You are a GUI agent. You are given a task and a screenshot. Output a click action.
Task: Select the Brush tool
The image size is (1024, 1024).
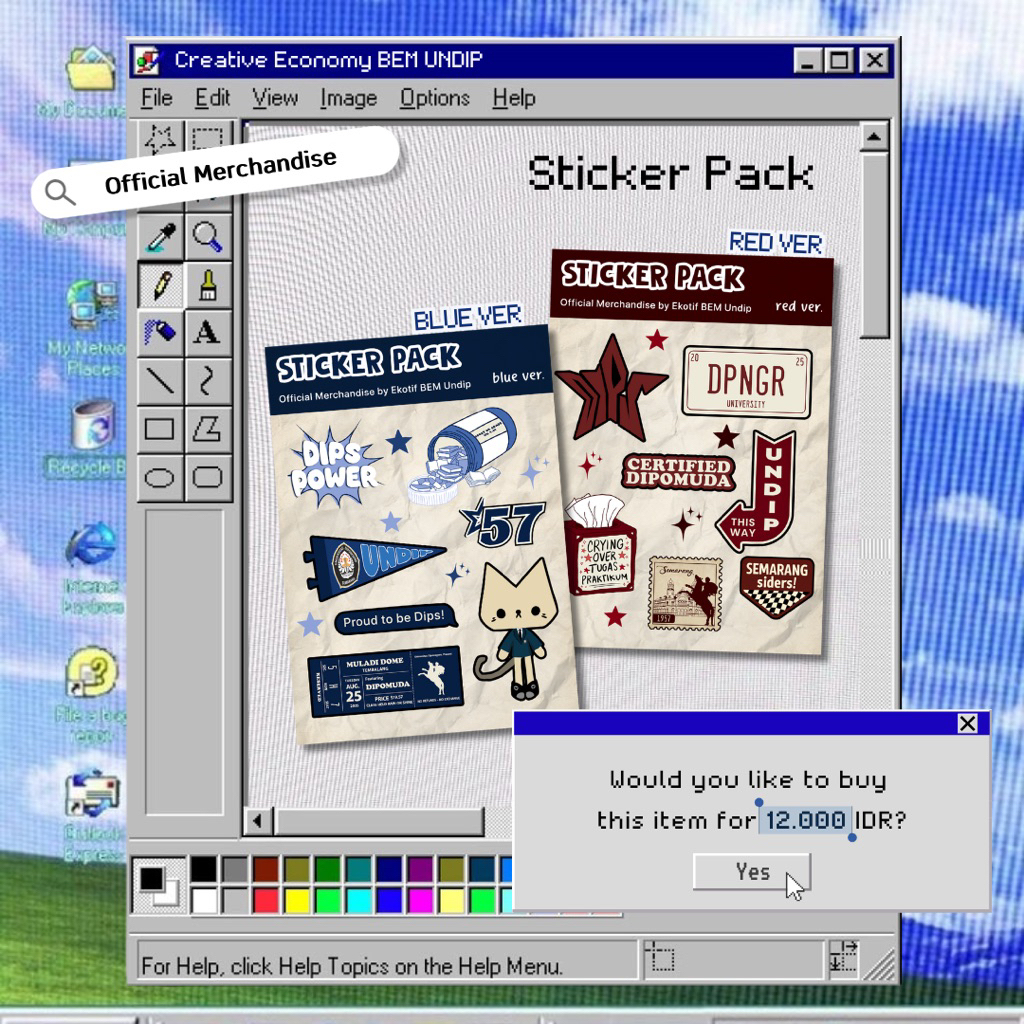(x=207, y=285)
